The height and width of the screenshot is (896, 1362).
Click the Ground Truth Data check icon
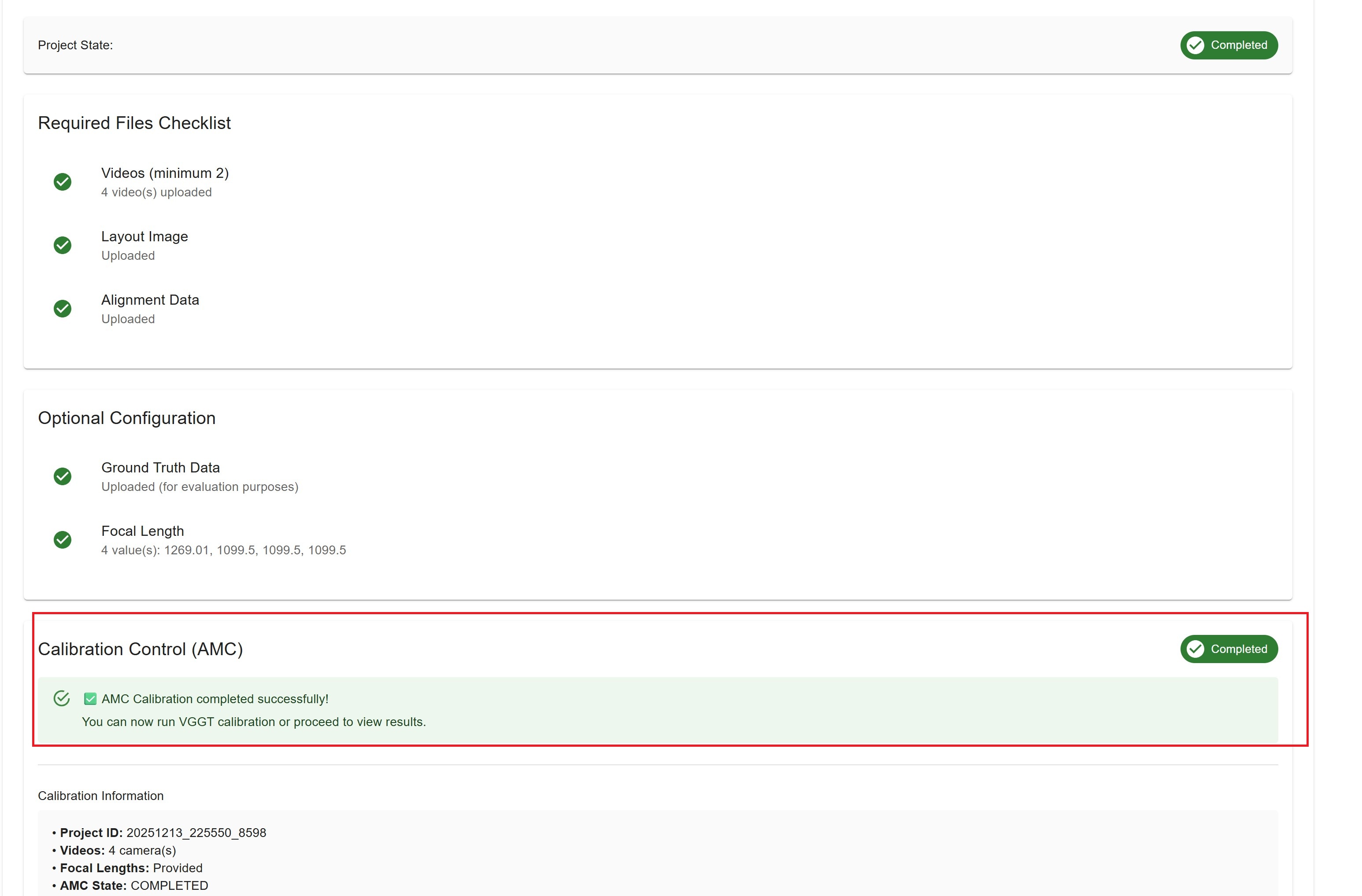click(63, 476)
